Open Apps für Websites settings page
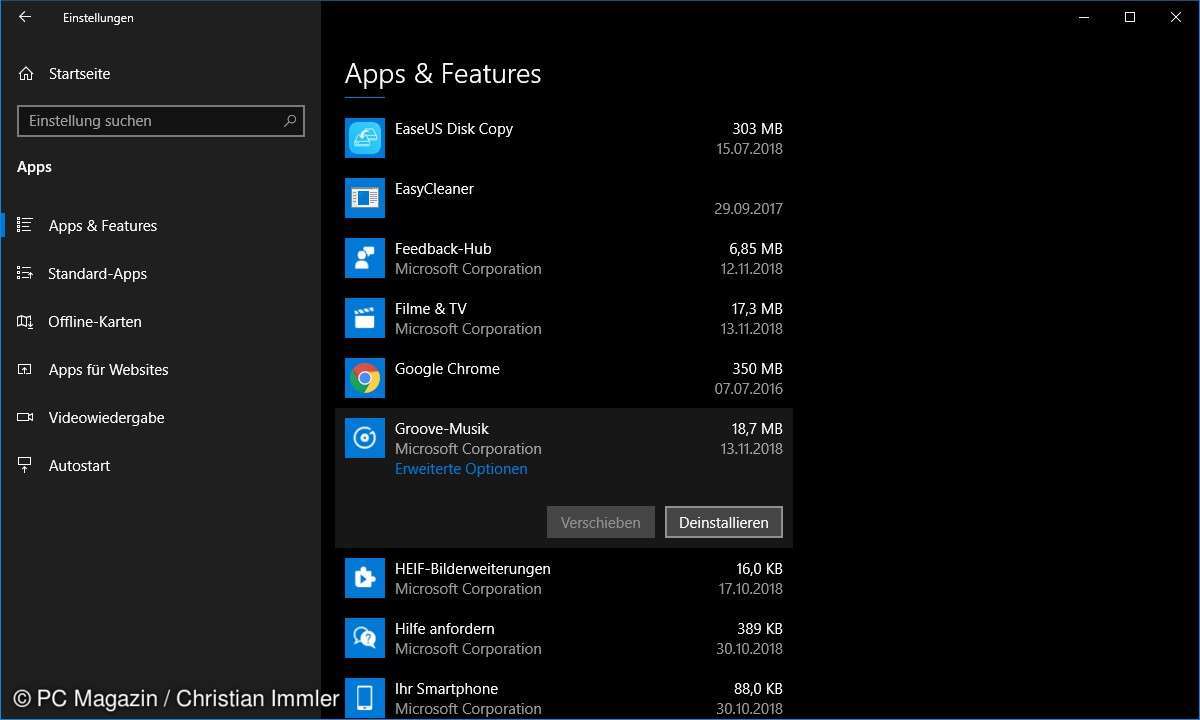Viewport: 1200px width, 720px height. pyautogui.click(x=108, y=369)
